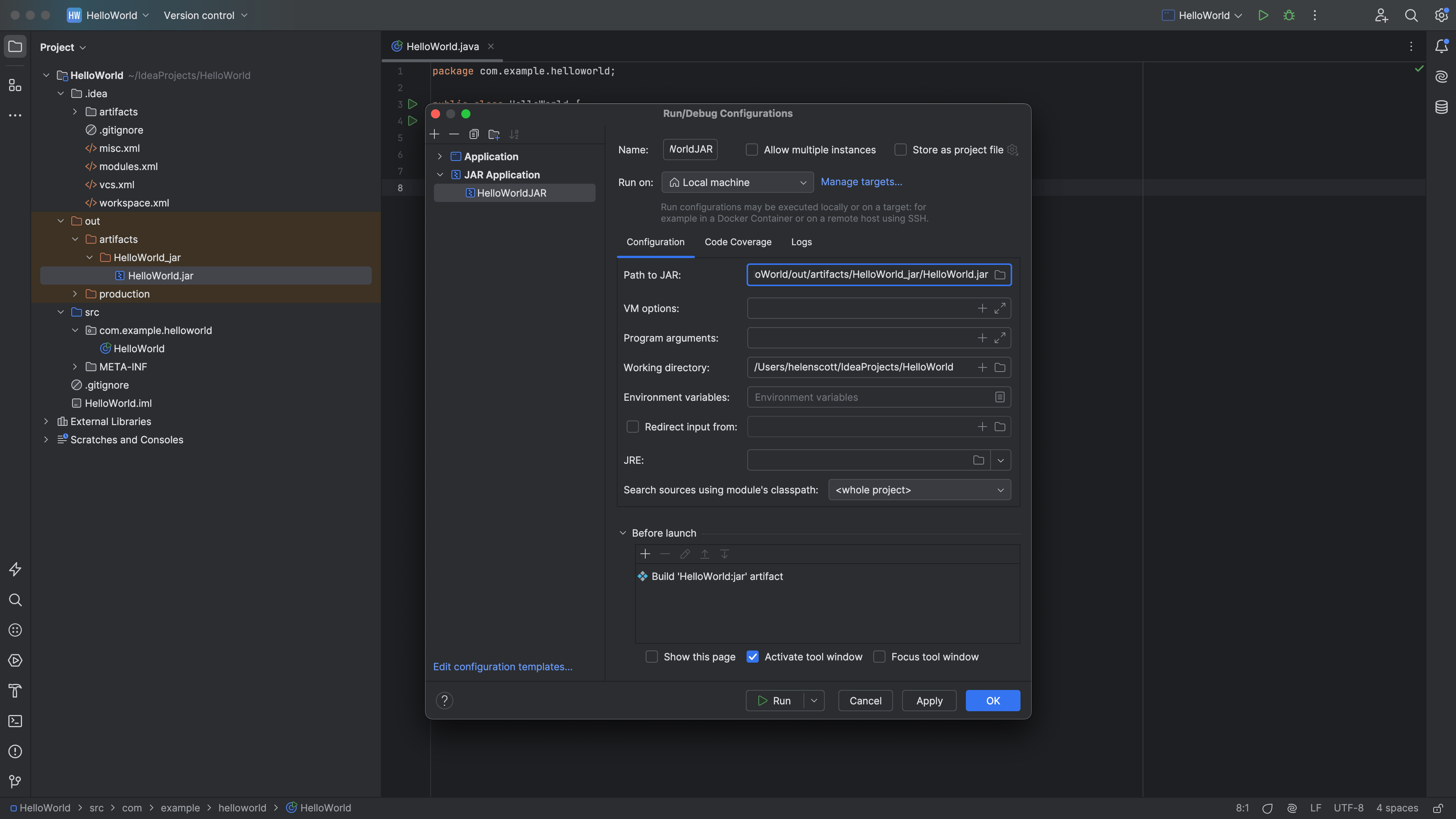
Task: Add a new run configuration
Action: 434,134
